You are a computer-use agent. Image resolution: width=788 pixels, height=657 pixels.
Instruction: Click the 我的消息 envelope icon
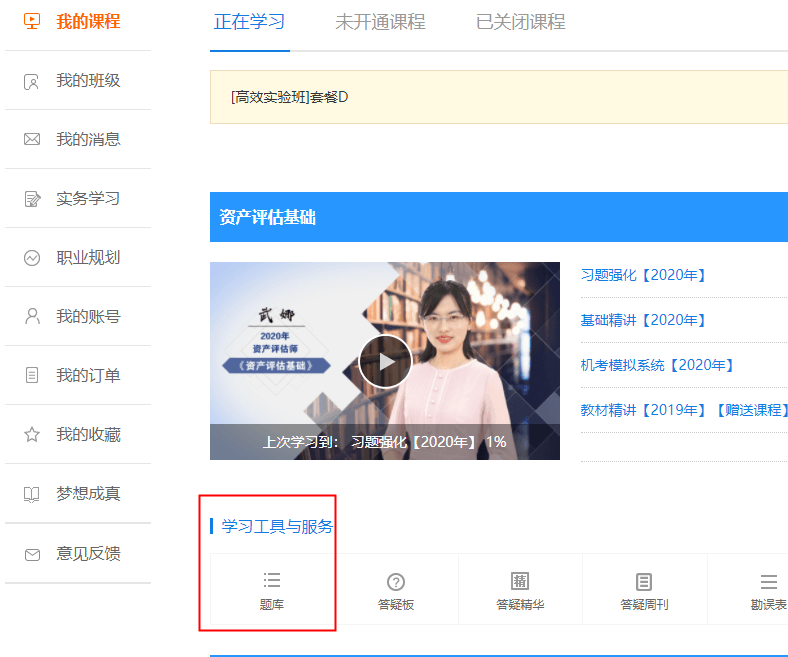(x=32, y=140)
